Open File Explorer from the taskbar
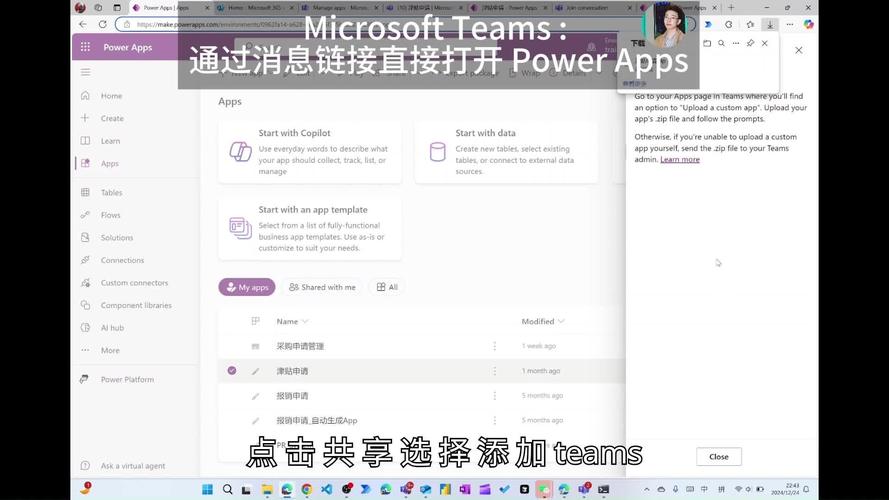This screenshot has height=500, width=889. [x=267, y=489]
